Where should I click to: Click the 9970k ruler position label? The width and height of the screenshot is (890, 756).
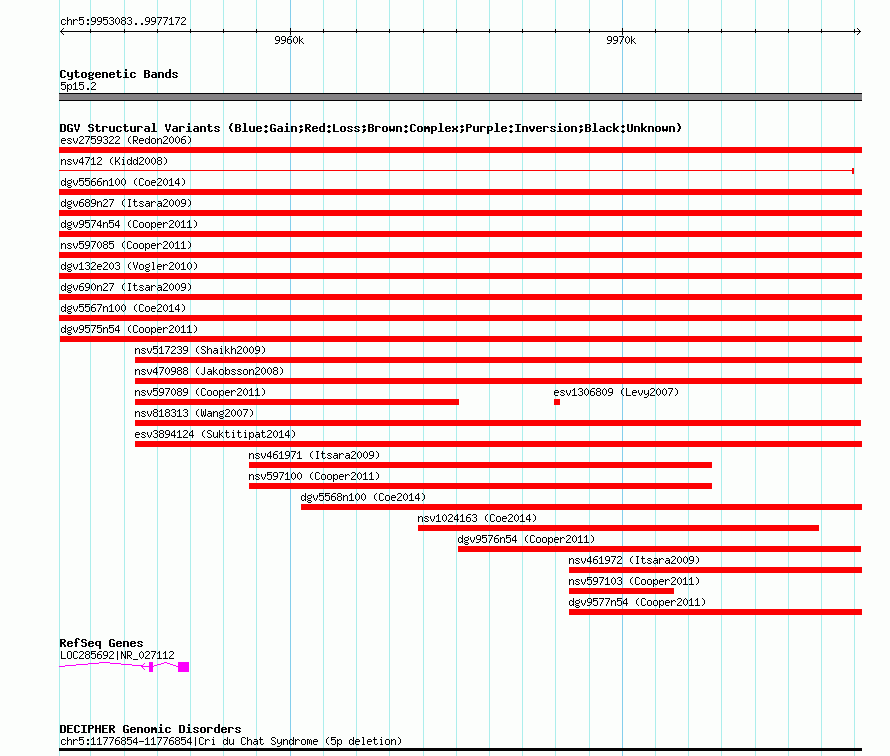coord(621,40)
